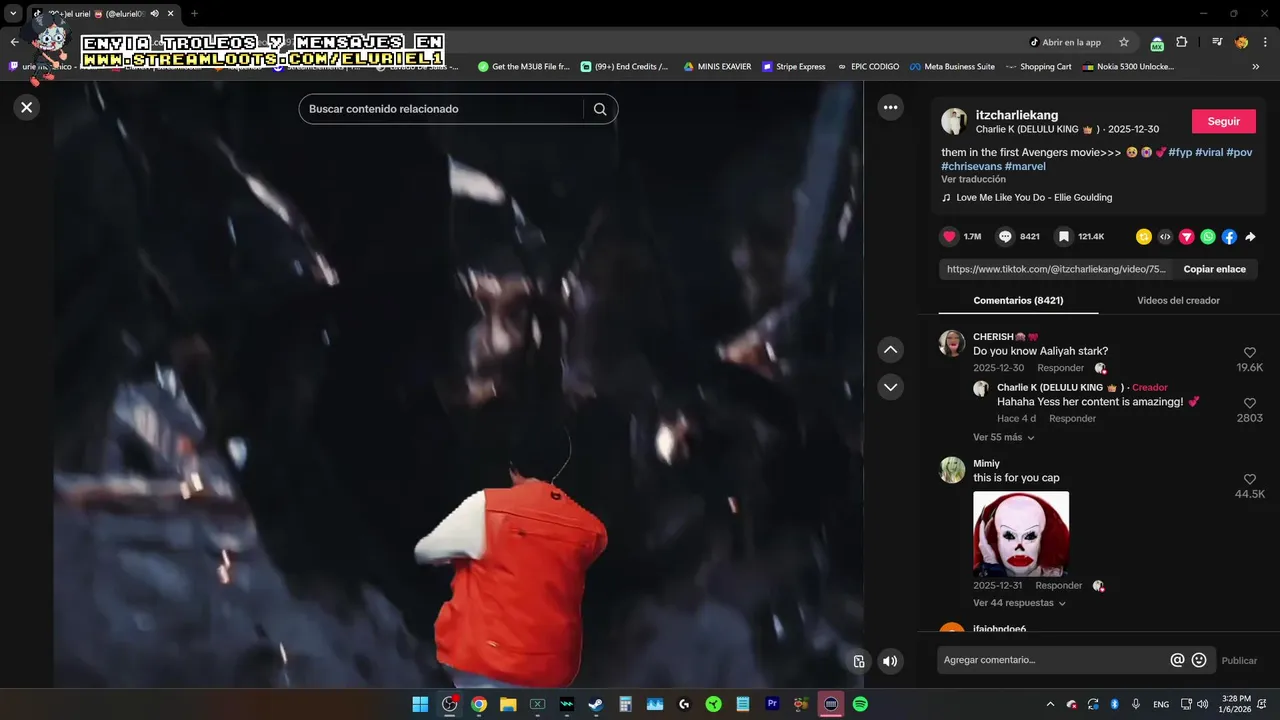Screen dimensions: 1280x720
Task: Open itzcharliekang profile username
Action: pyautogui.click(x=1017, y=115)
